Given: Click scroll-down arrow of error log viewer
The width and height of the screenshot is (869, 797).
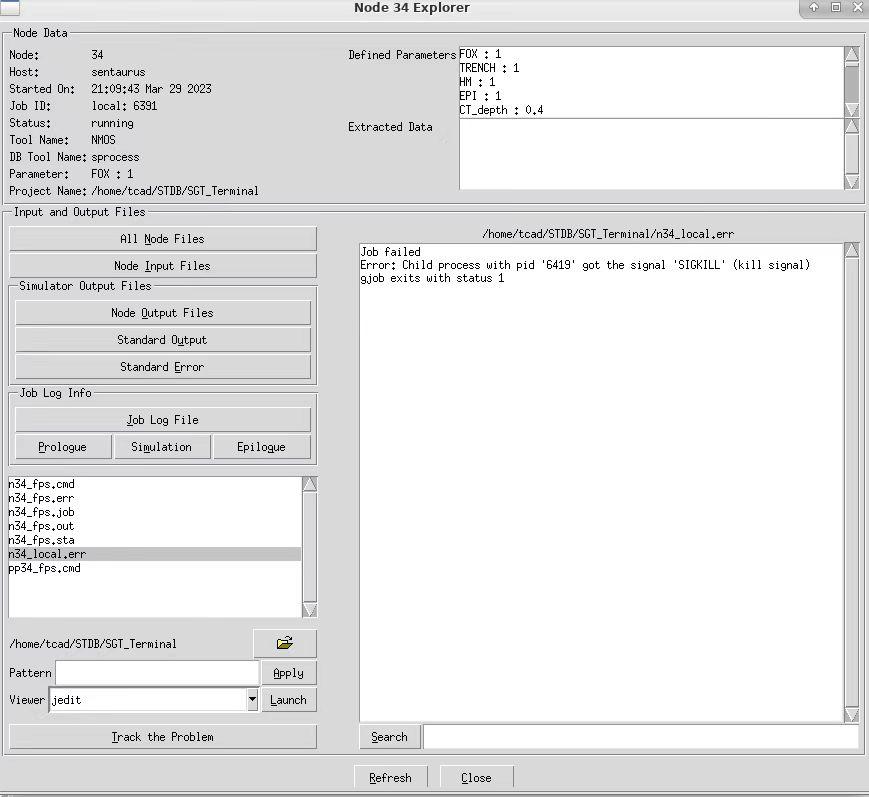Looking at the screenshot, I should [x=852, y=714].
